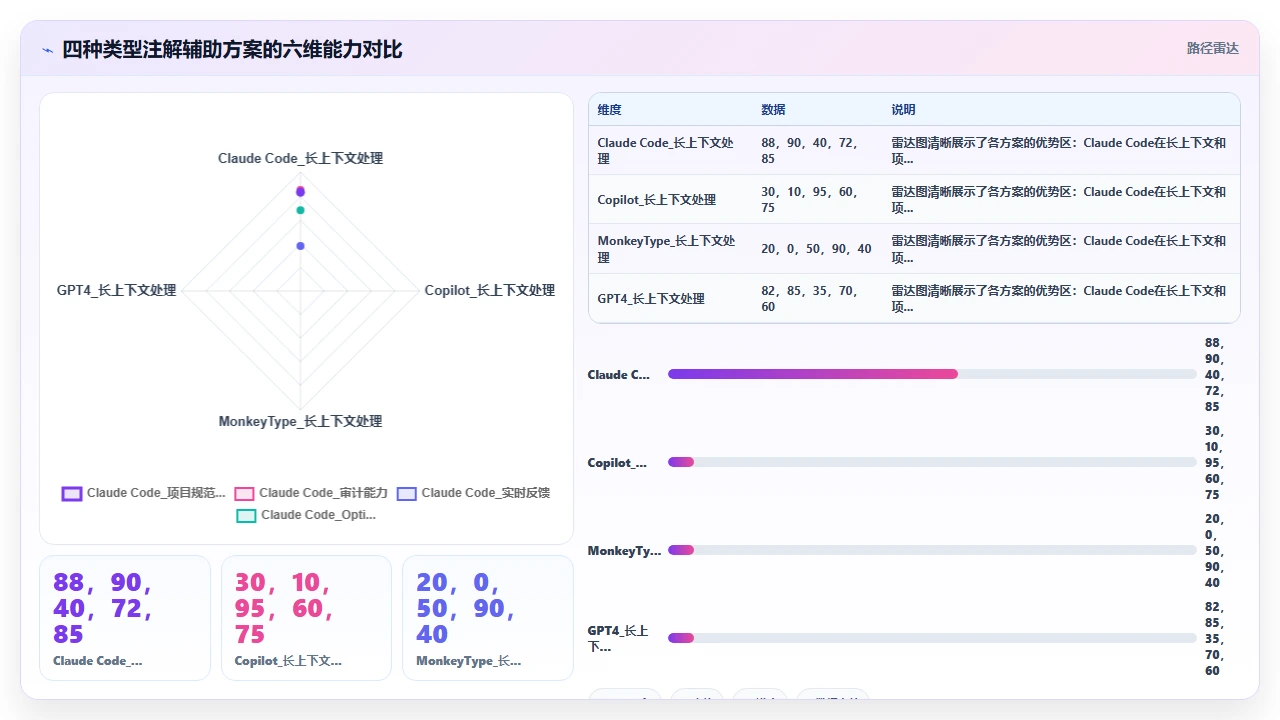Click the 说明 description in the GPT4 row

[x=1058, y=298]
